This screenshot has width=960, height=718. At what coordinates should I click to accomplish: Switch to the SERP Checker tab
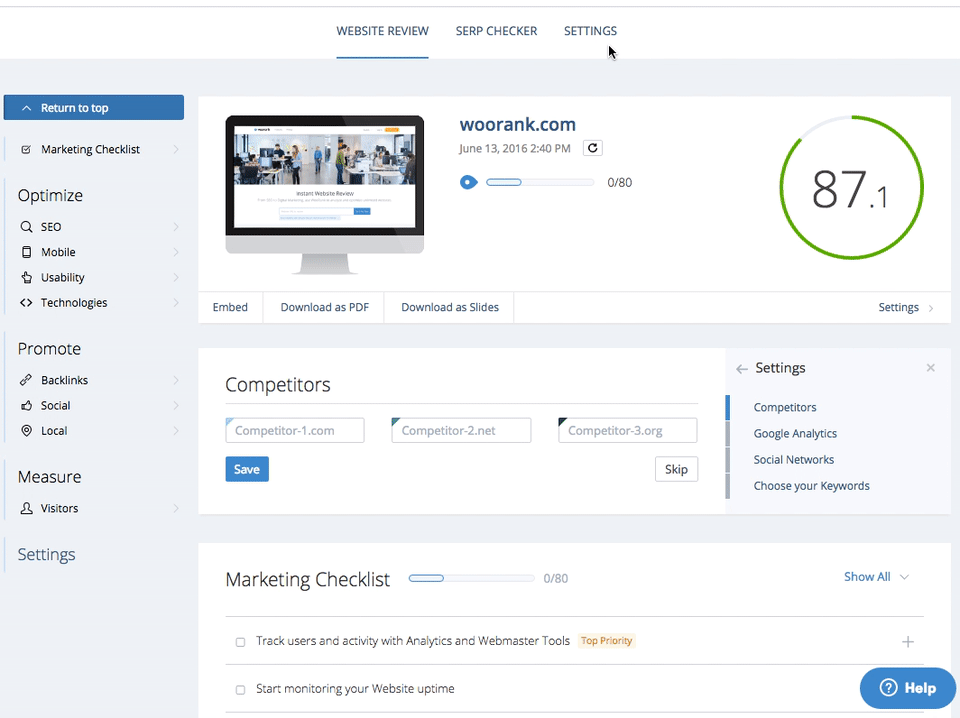[496, 31]
